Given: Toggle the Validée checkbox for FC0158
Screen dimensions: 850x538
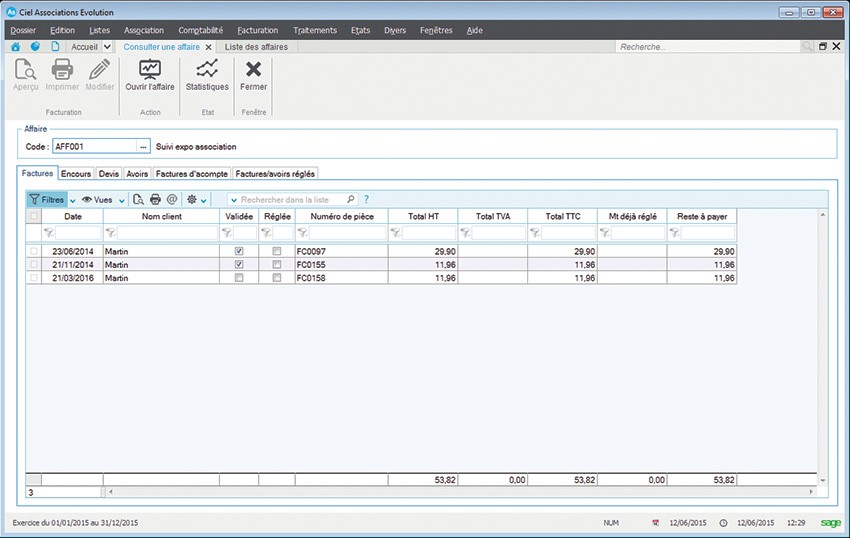Looking at the screenshot, I should [239, 278].
